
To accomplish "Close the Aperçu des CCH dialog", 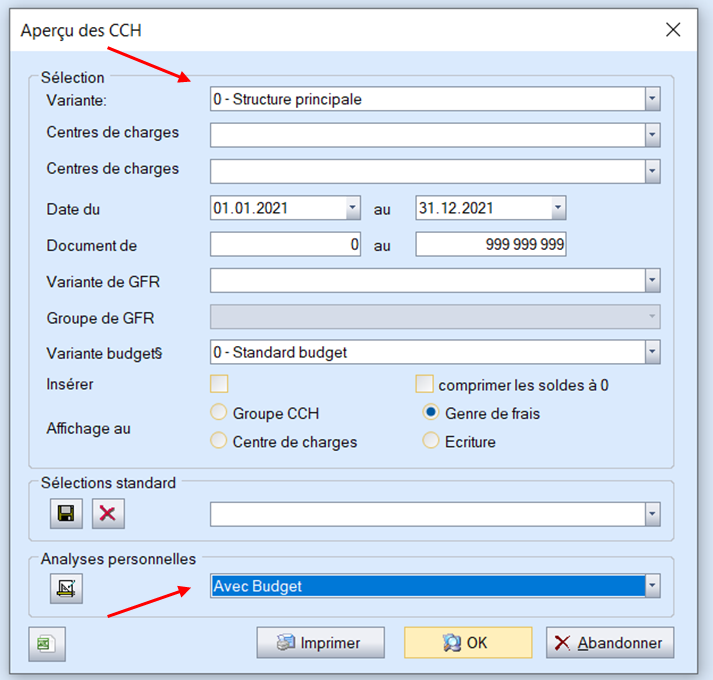I will click(x=673, y=30).
